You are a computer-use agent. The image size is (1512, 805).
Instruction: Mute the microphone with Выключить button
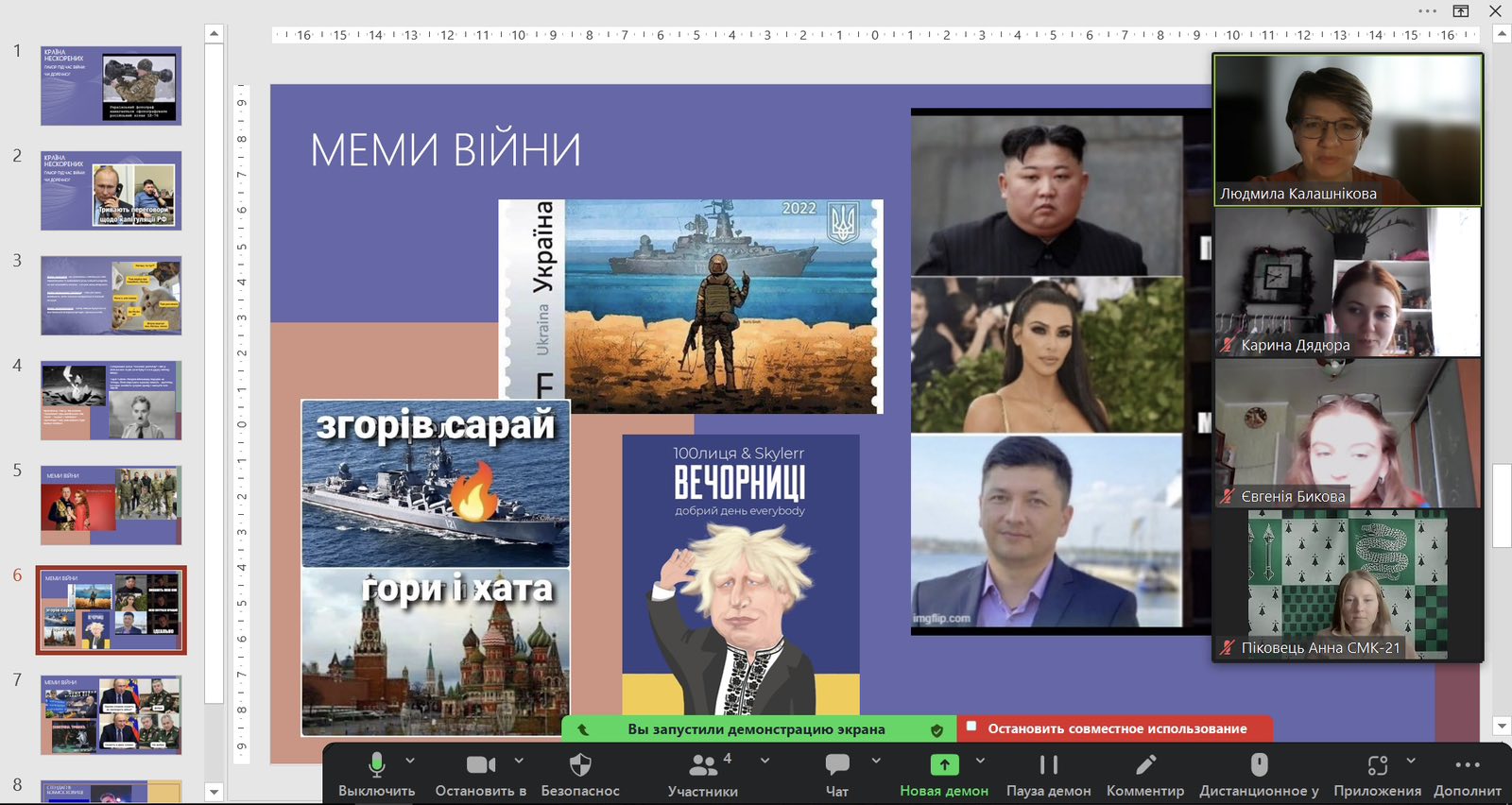[376, 775]
